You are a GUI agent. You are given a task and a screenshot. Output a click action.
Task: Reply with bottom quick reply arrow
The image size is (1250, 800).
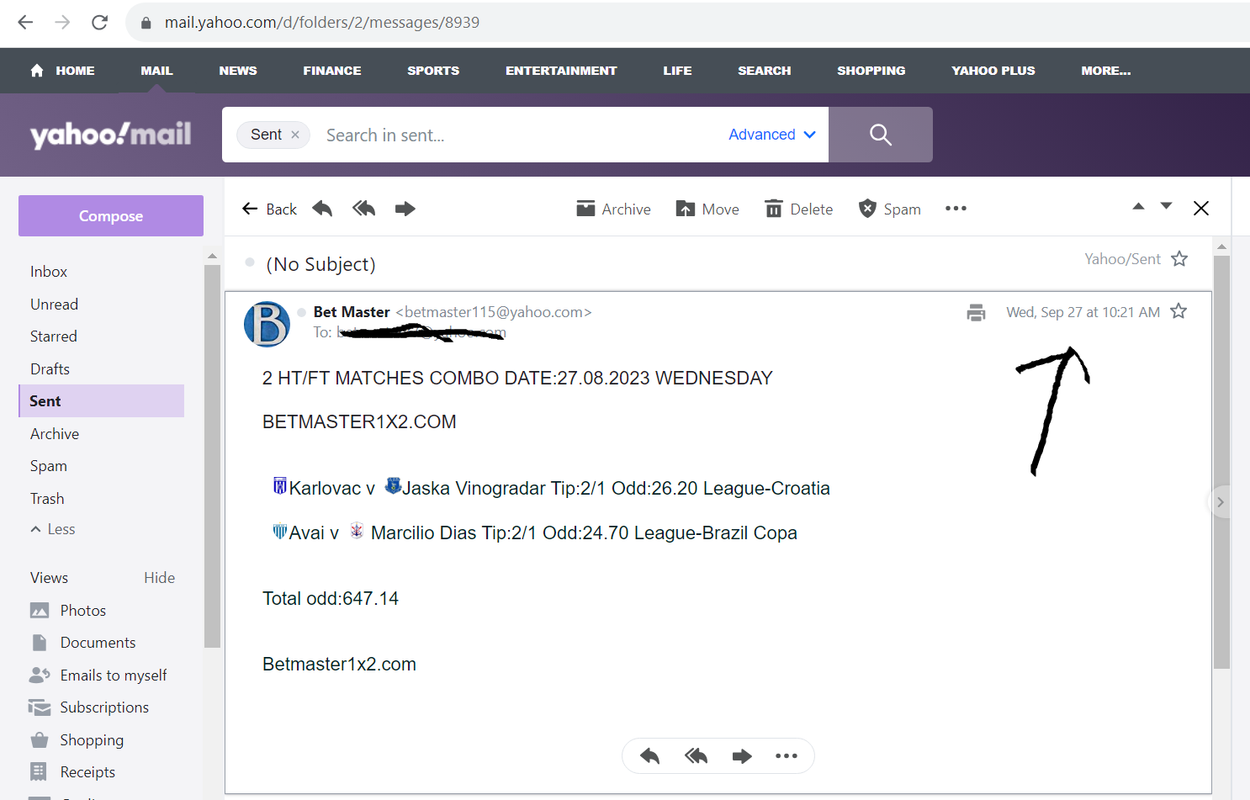coord(650,756)
